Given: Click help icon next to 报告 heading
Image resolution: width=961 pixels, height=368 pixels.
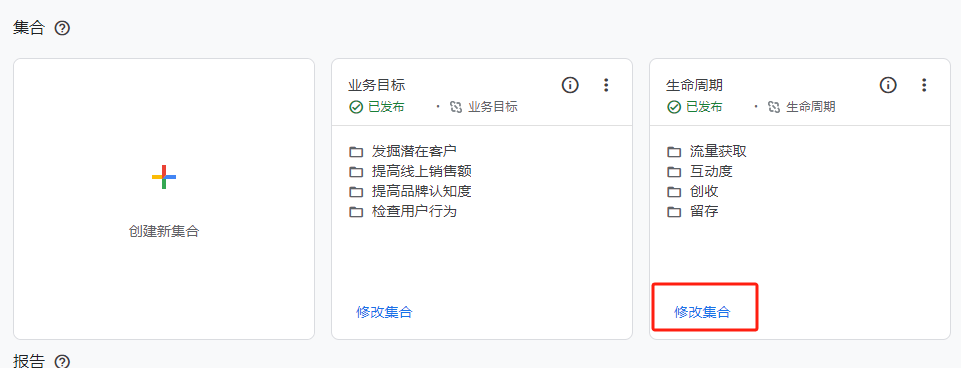Looking at the screenshot, I should click(x=62, y=362).
